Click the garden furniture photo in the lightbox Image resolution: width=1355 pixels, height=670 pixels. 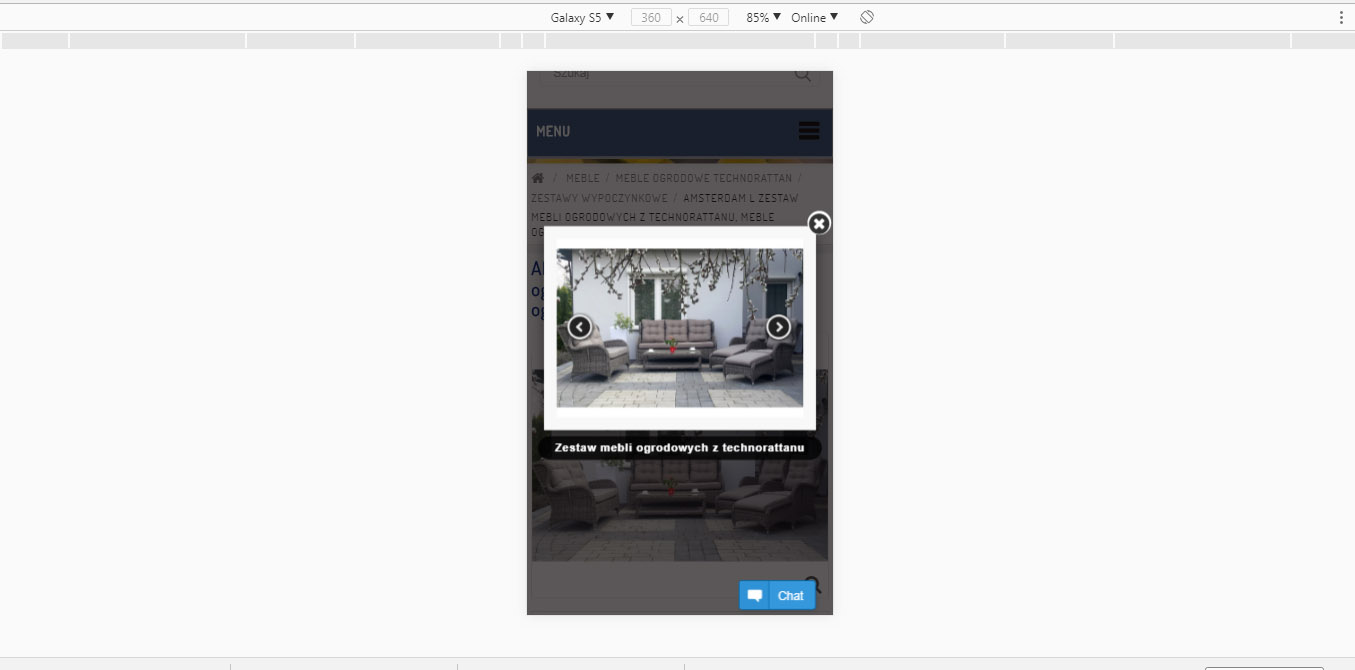[680, 327]
